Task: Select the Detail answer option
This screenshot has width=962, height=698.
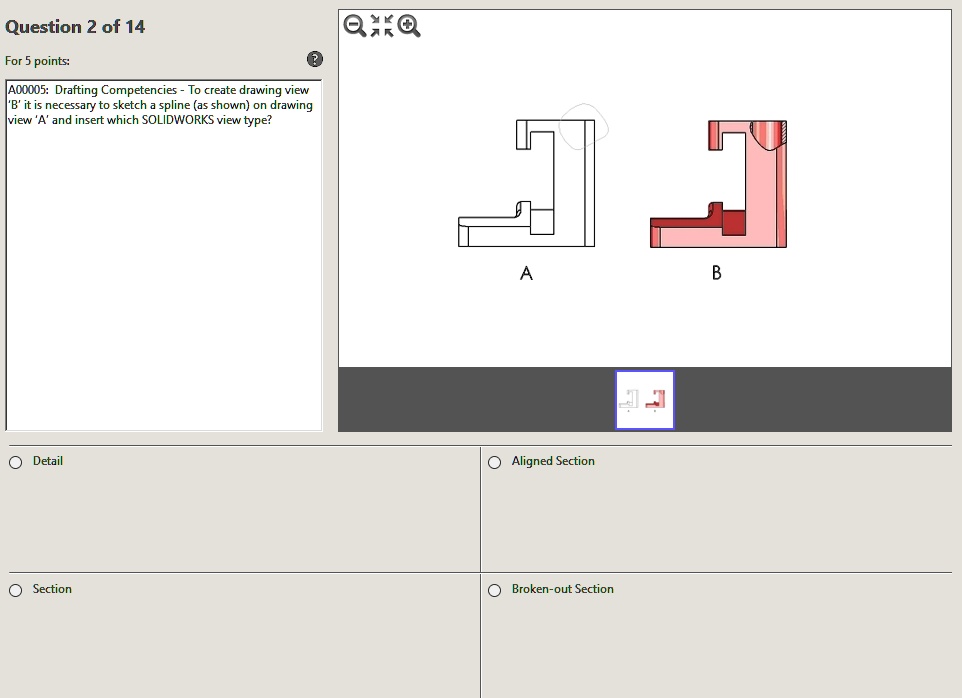Action: click(15, 462)
